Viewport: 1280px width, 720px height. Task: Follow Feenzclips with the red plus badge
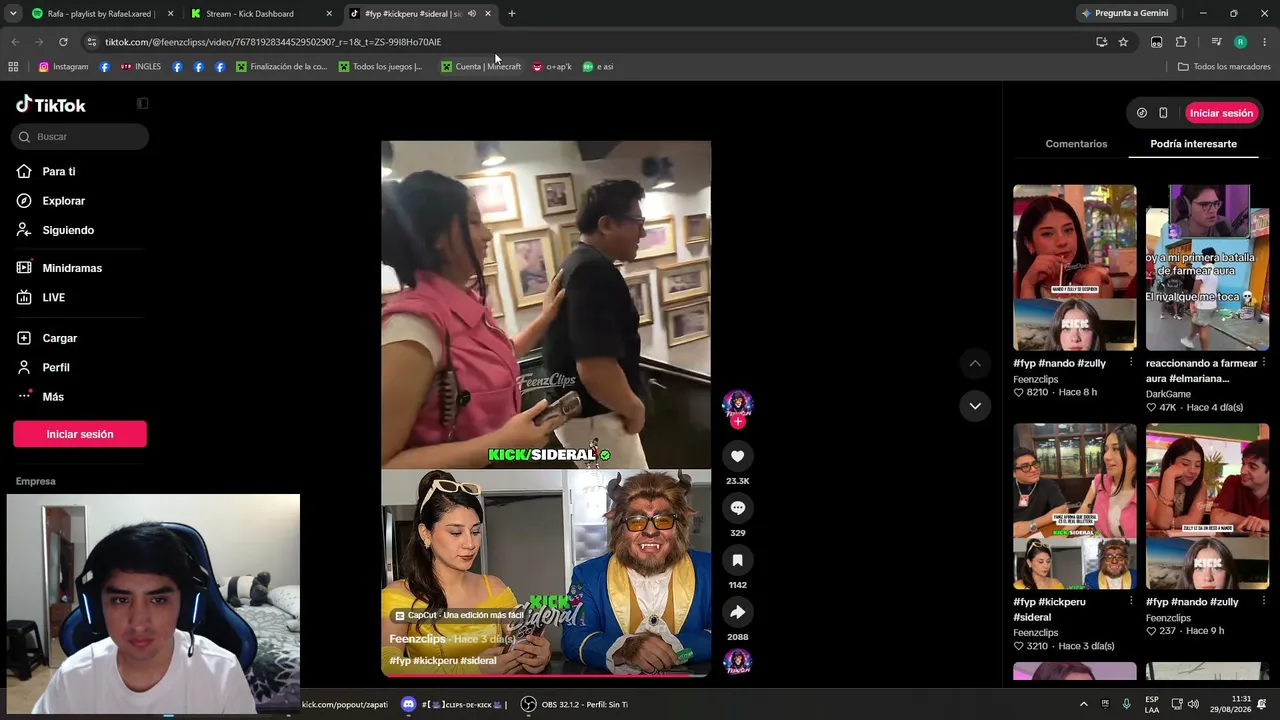pos(738,422)
